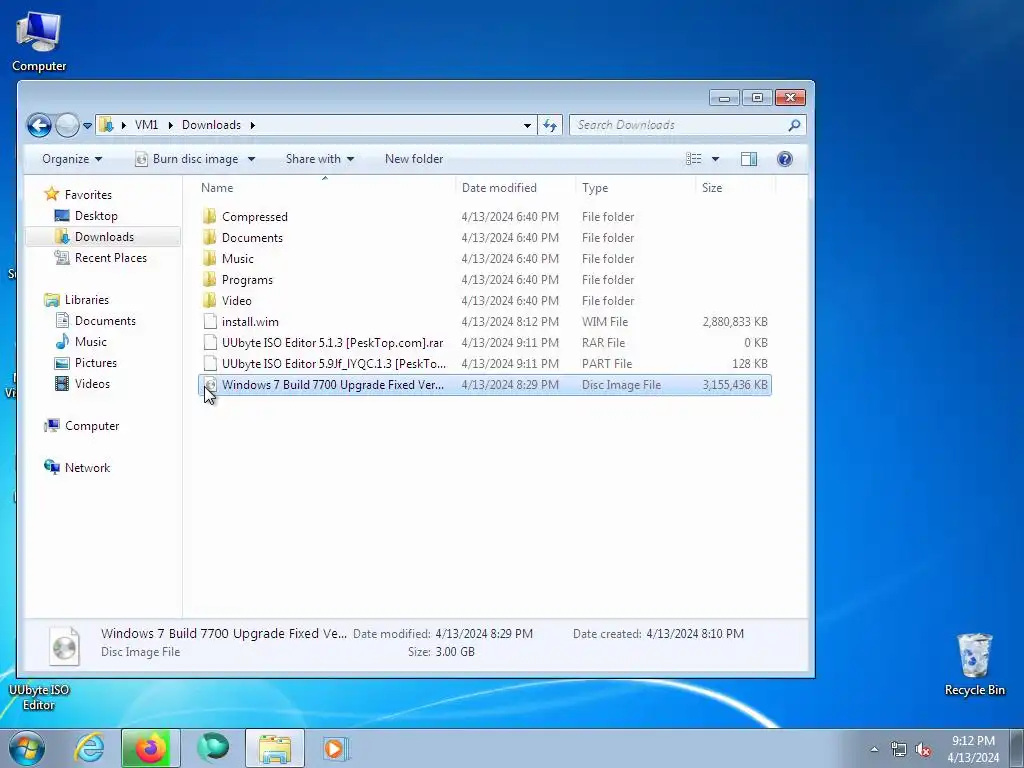Expand arrow after VM1 in breadcrumb

coord(170,125)
